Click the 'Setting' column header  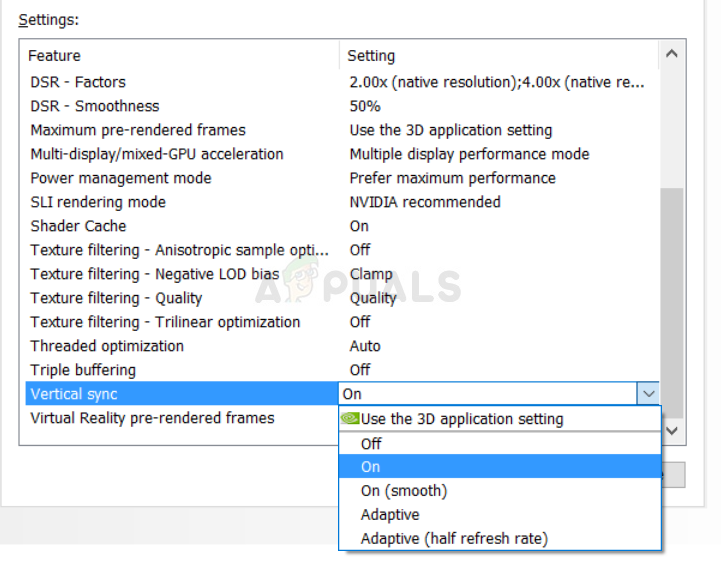click(371, 56)
